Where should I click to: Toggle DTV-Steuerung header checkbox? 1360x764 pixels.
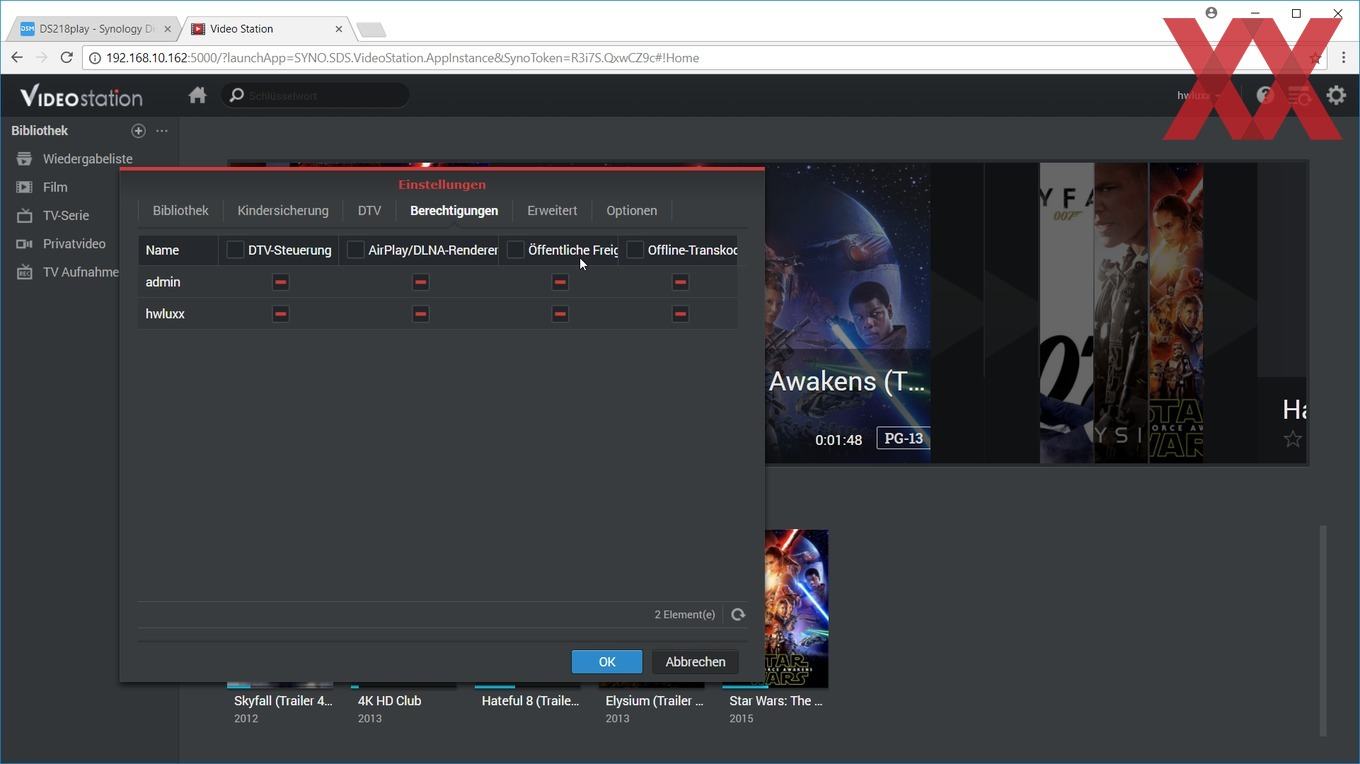235,250
